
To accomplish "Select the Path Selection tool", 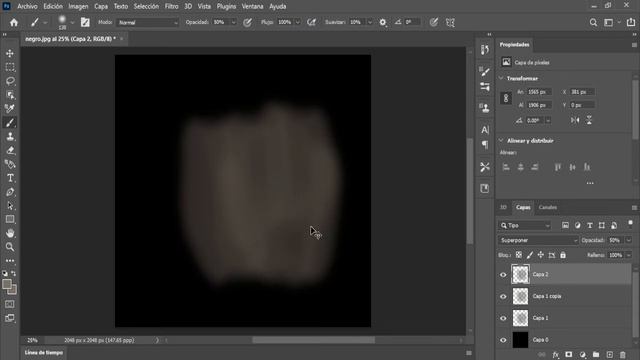I will coord(10,206).
